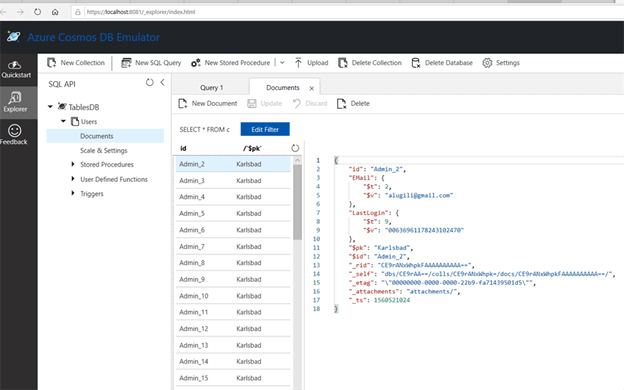This screenshot has height=390, width=624.
Task: Click the Delete Database toolbar button
Action: click(x=442, y=63)
